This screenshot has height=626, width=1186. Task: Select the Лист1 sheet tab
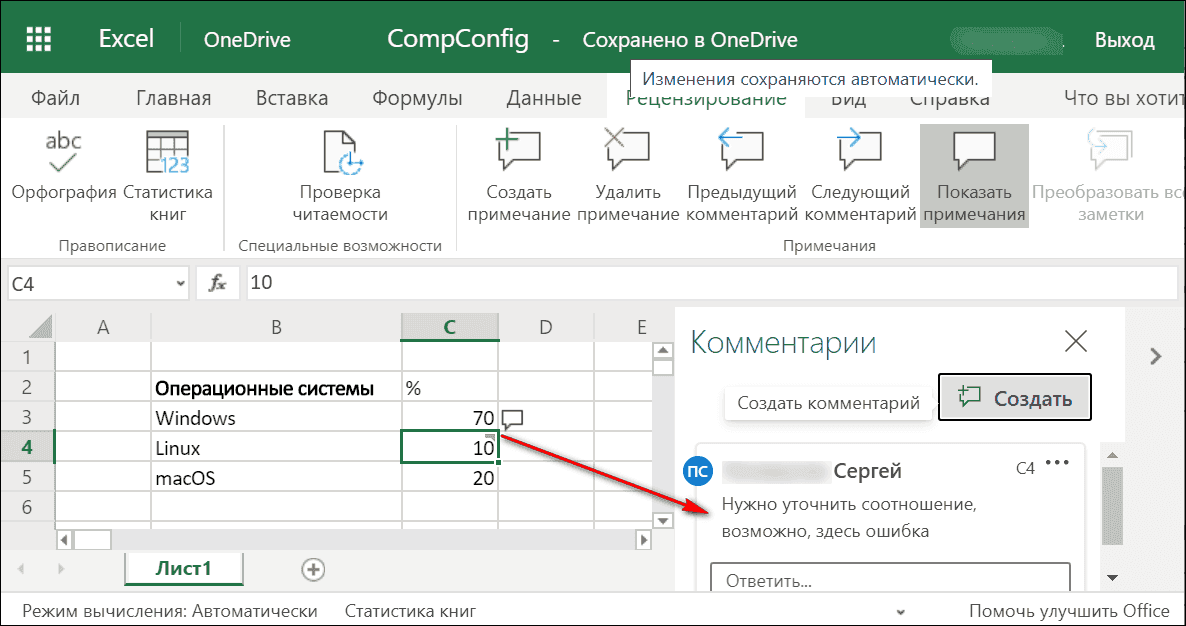(183, 567)
